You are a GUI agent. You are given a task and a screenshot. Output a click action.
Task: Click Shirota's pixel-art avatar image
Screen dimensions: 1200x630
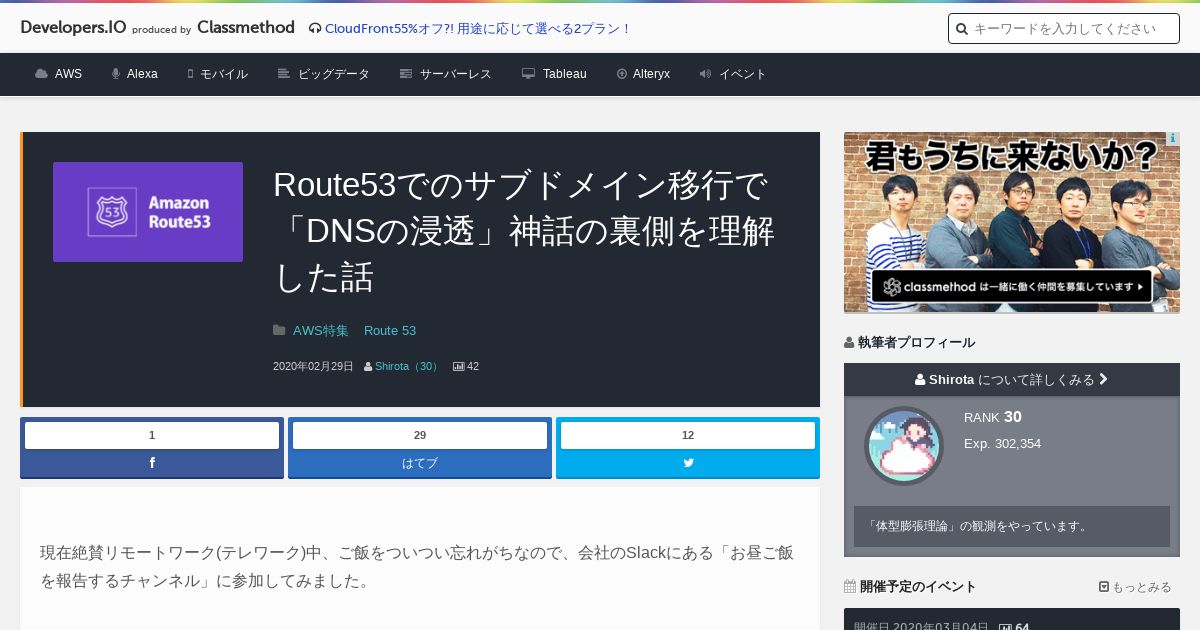tap(904, 446)
